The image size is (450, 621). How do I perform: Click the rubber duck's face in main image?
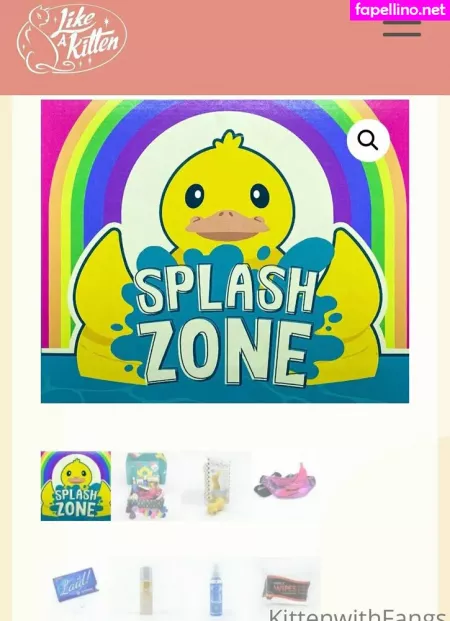(227, 197)
